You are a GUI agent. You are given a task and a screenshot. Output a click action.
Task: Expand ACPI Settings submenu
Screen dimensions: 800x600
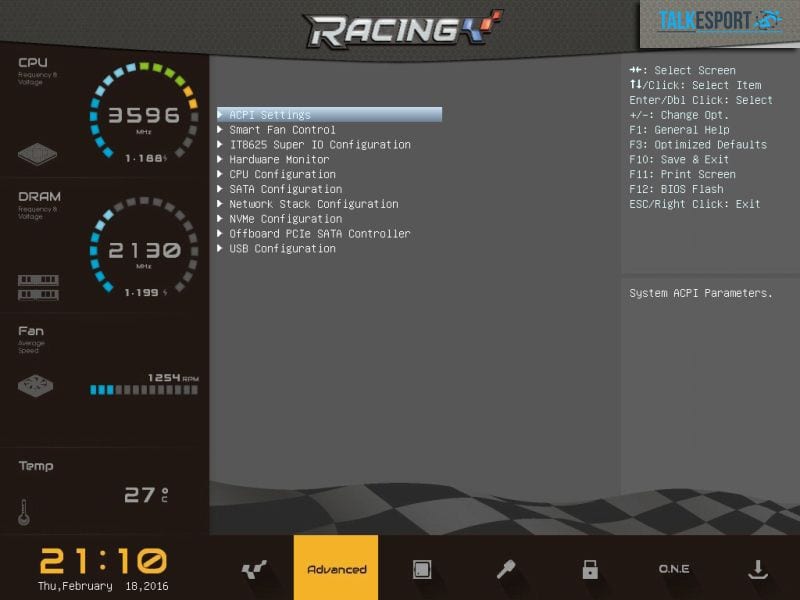pos(270,115)
